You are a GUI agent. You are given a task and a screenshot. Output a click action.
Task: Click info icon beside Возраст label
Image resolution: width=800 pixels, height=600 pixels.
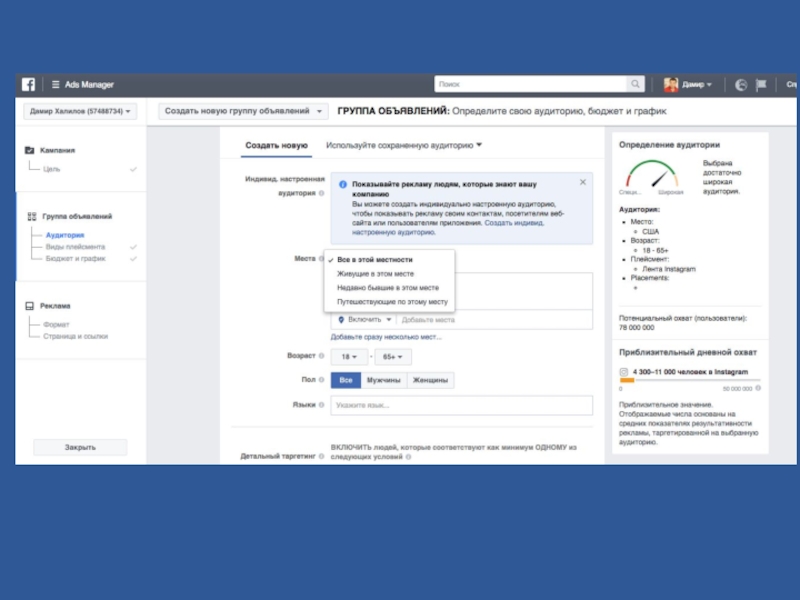click(x=321, y=356)
